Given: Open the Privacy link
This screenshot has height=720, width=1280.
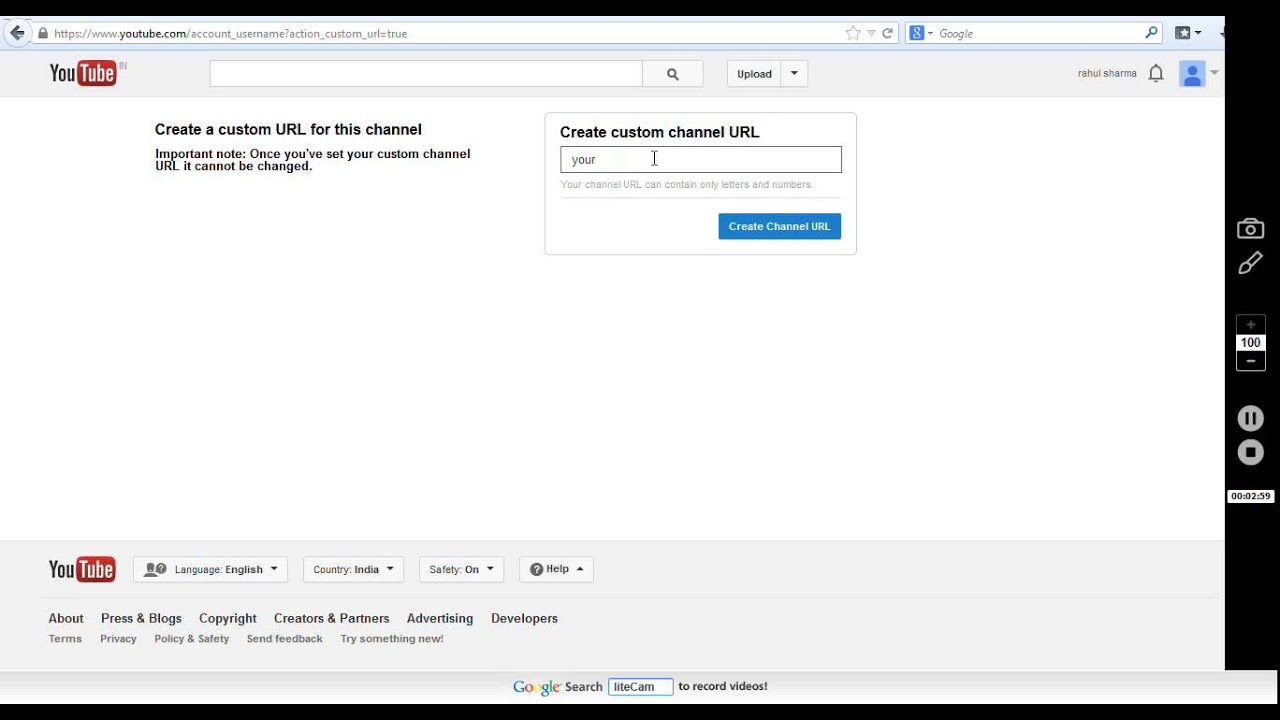Looking at the screenshot, I should (x=118, y=638).
